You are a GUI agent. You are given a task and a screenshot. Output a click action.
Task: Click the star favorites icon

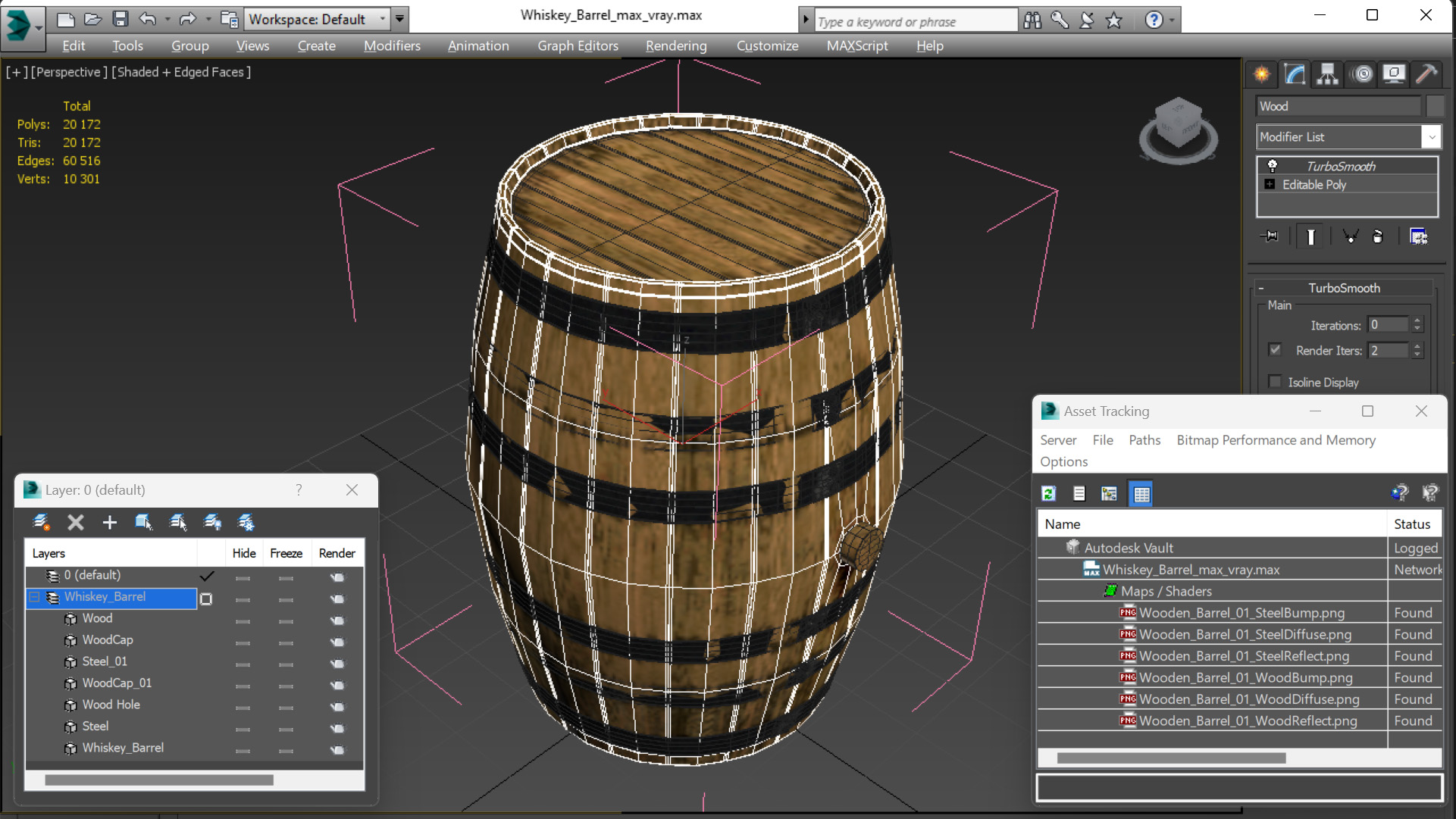(x=1113, y=20)
